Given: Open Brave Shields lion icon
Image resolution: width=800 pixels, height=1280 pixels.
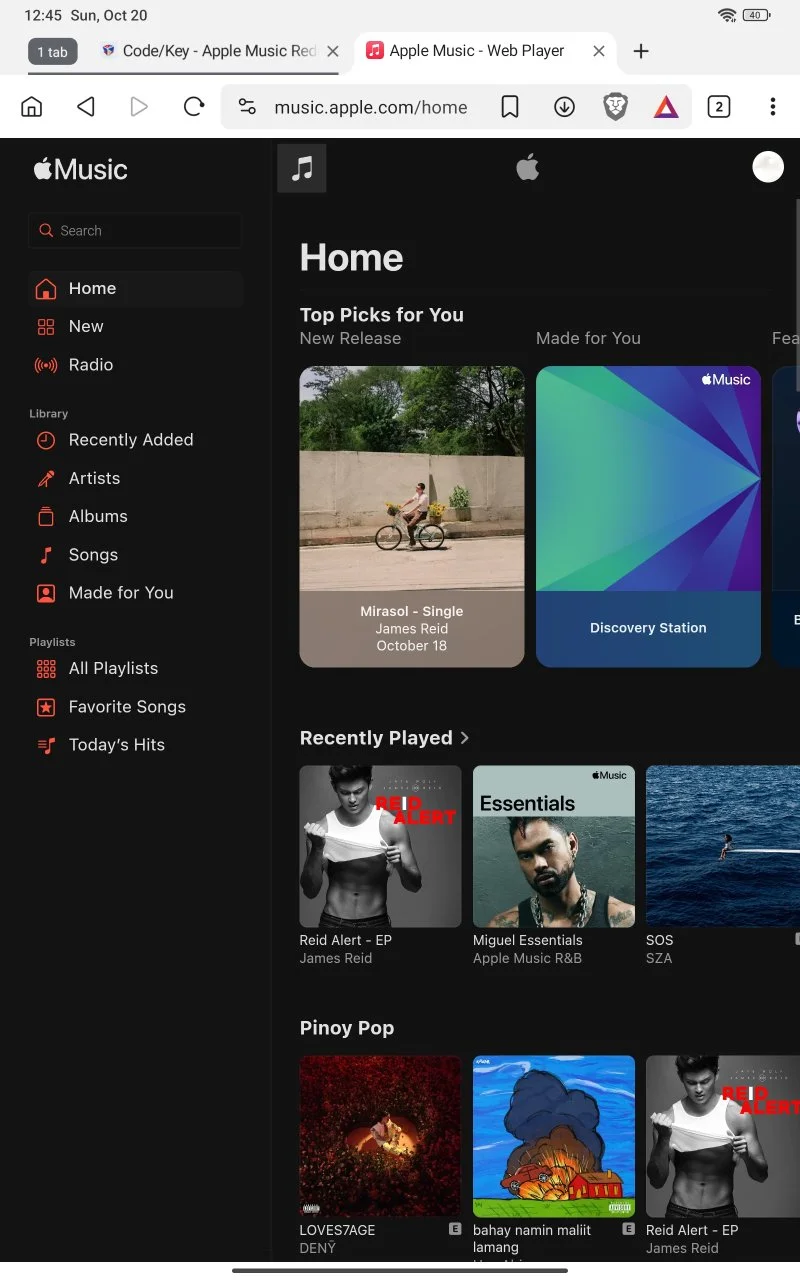Looking at the screenshot, I should (x=616, y=107).
